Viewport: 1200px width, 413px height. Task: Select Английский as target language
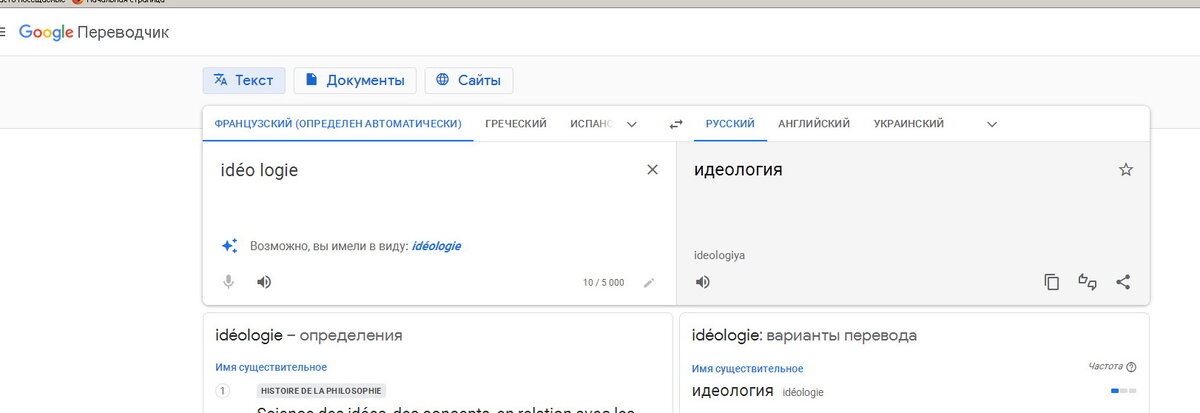(814, 124)
